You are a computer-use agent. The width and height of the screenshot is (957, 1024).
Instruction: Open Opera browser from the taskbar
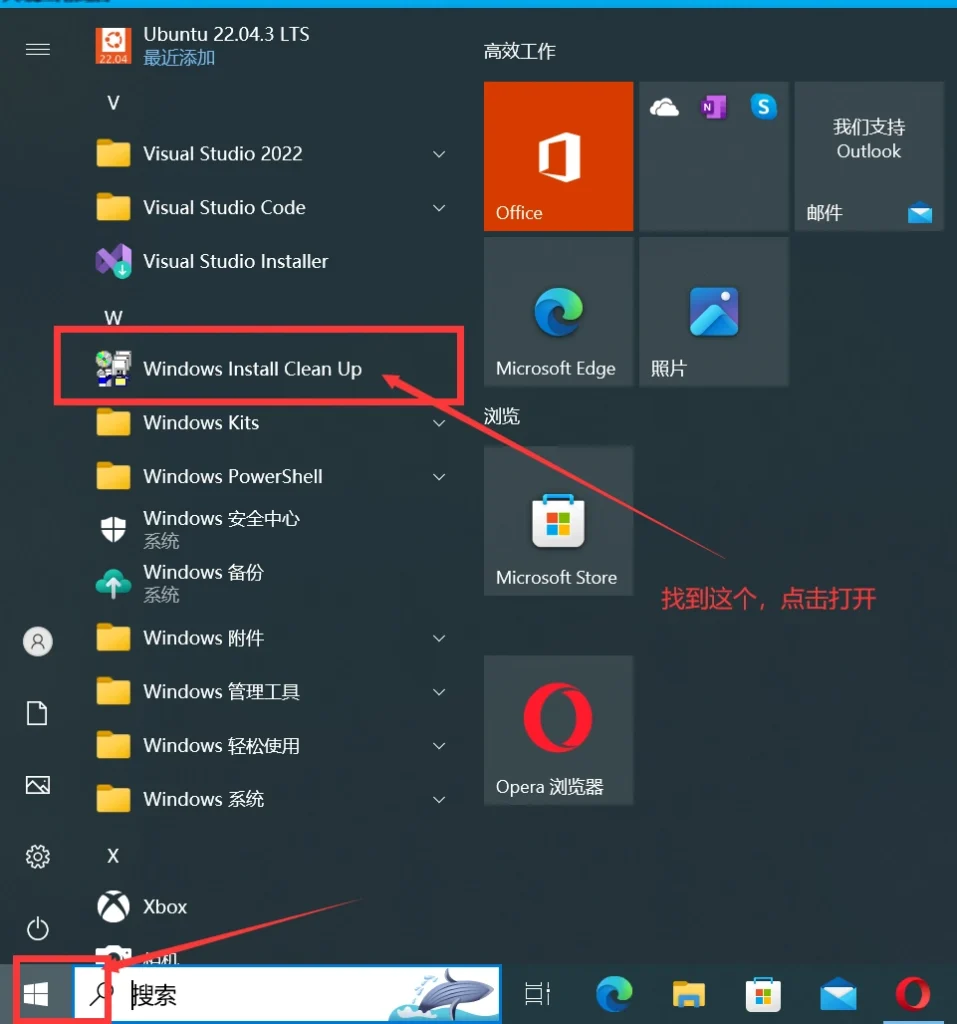tap(913, 994)
